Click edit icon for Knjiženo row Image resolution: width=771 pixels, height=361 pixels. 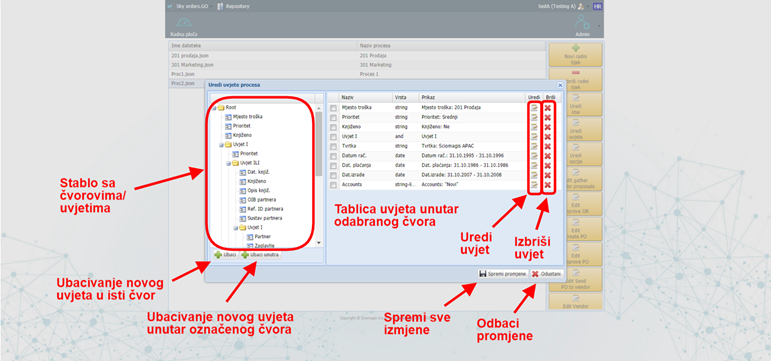tap(534, 127)
